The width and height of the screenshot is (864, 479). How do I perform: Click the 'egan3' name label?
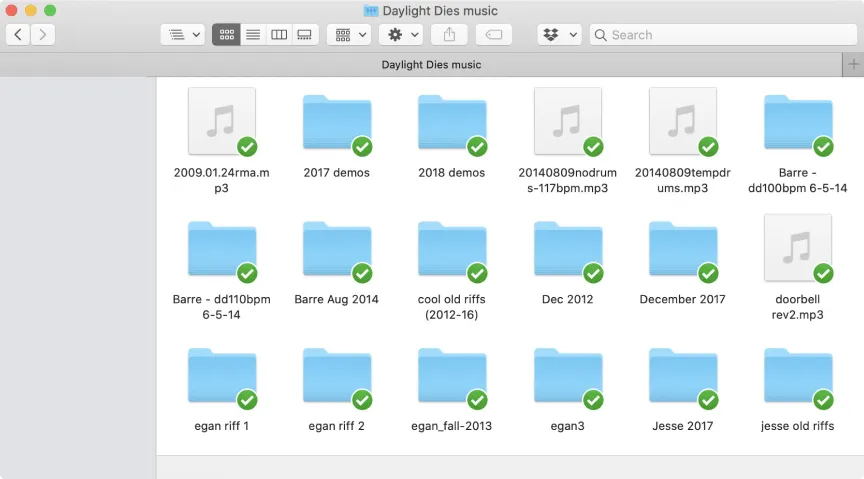click(x=568, y=426)
